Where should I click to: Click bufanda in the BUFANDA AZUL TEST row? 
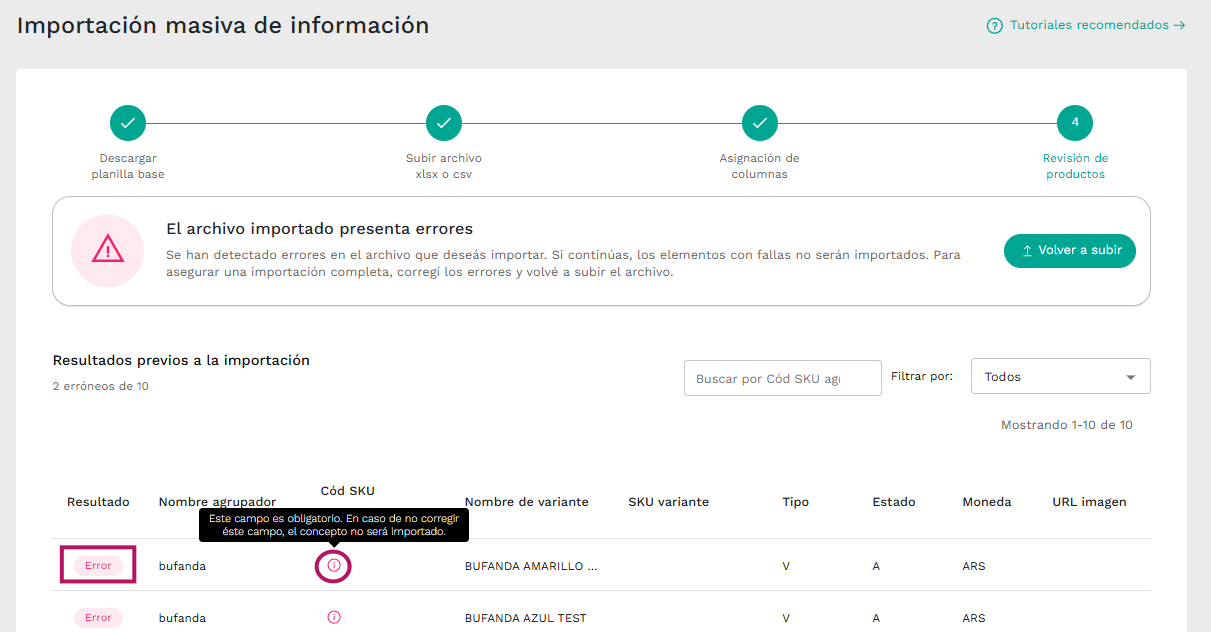click(182, 618)
